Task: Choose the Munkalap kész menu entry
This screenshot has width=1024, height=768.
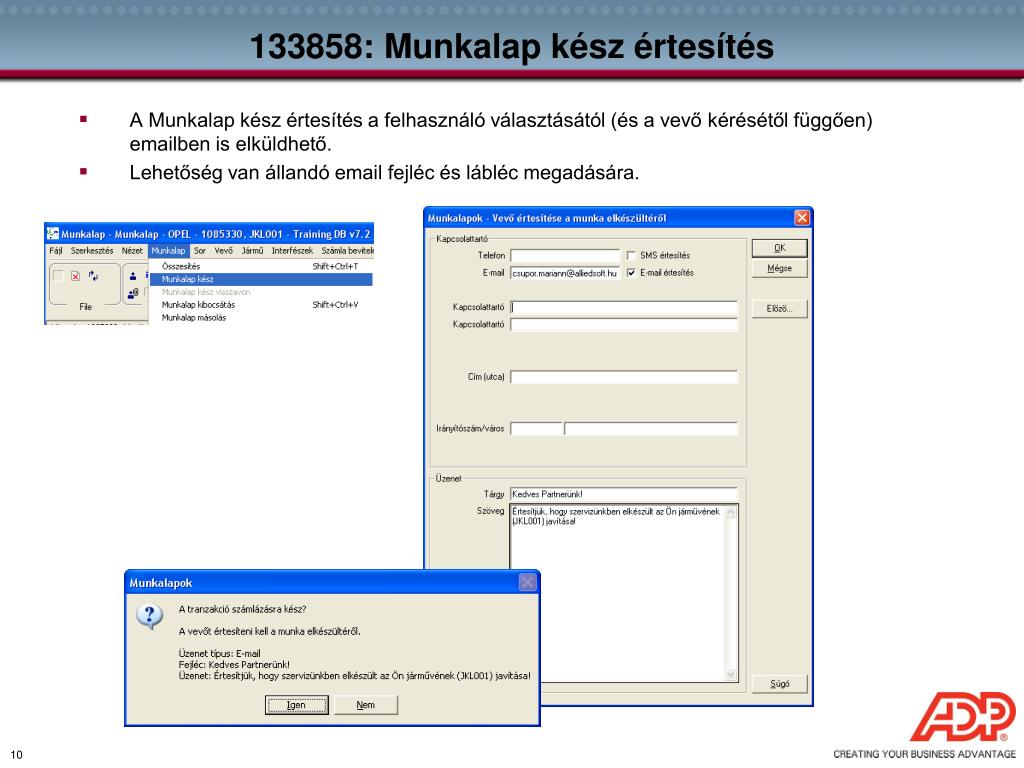Action: (261, 280)
